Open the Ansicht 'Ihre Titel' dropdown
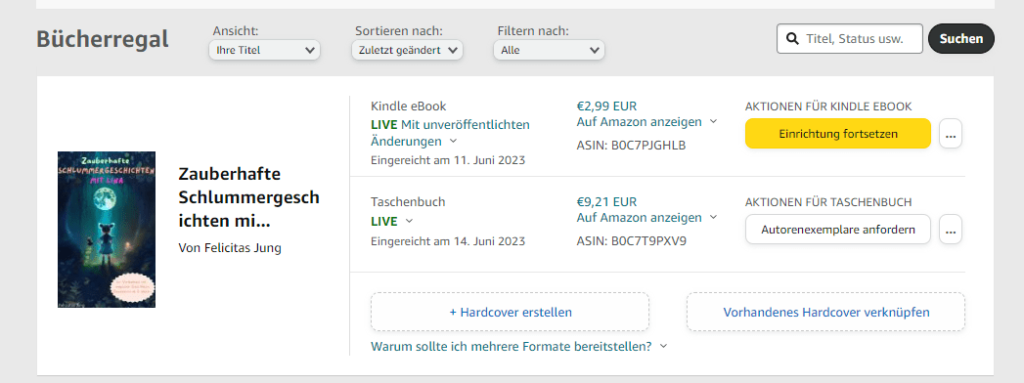This screenshot has width=1024, height=383. pos(264,50)
